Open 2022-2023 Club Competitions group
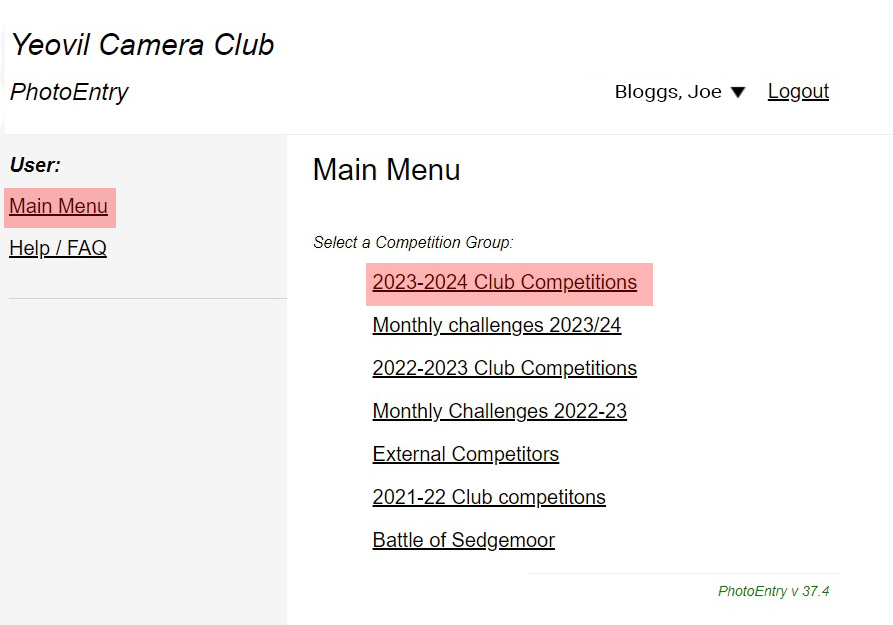The height and width of the screenshot is (625, 893). click(504, 369)
